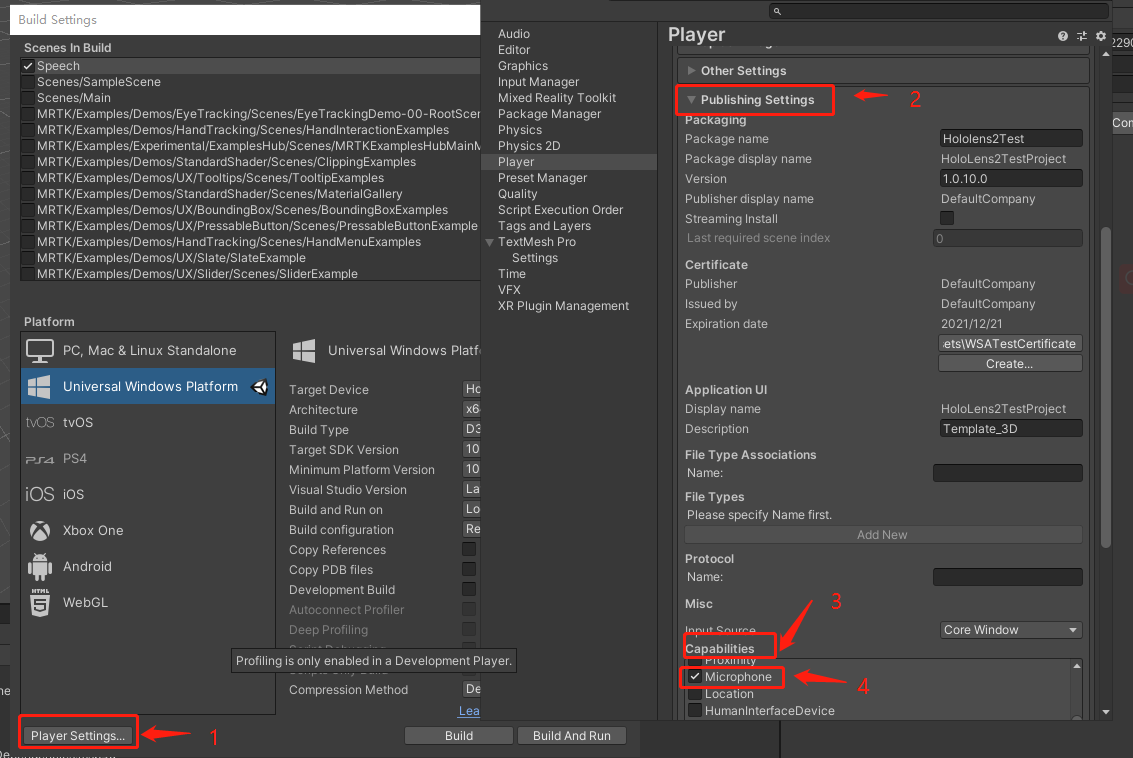Select WebGL platform
Image resolution: width=1133 pixels, height=758 pixels.
(148, 602)
